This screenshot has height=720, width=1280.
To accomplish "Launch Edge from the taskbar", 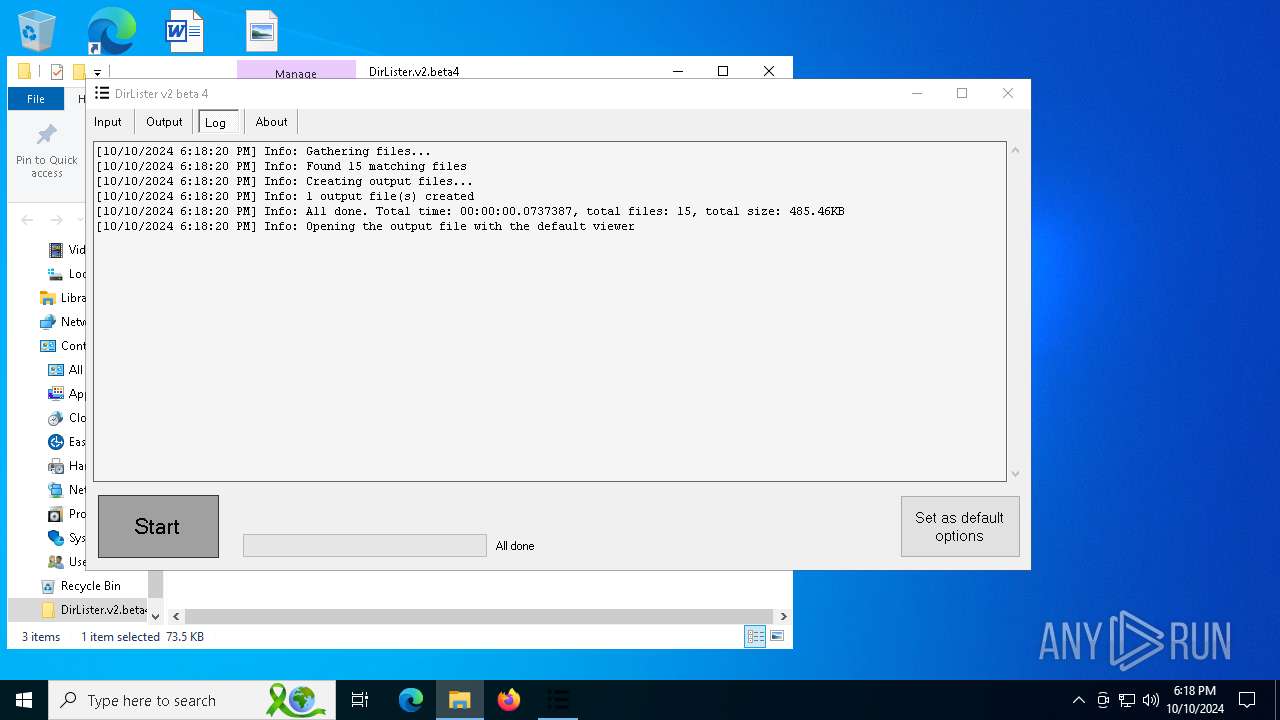I will [x=411, y=700].
